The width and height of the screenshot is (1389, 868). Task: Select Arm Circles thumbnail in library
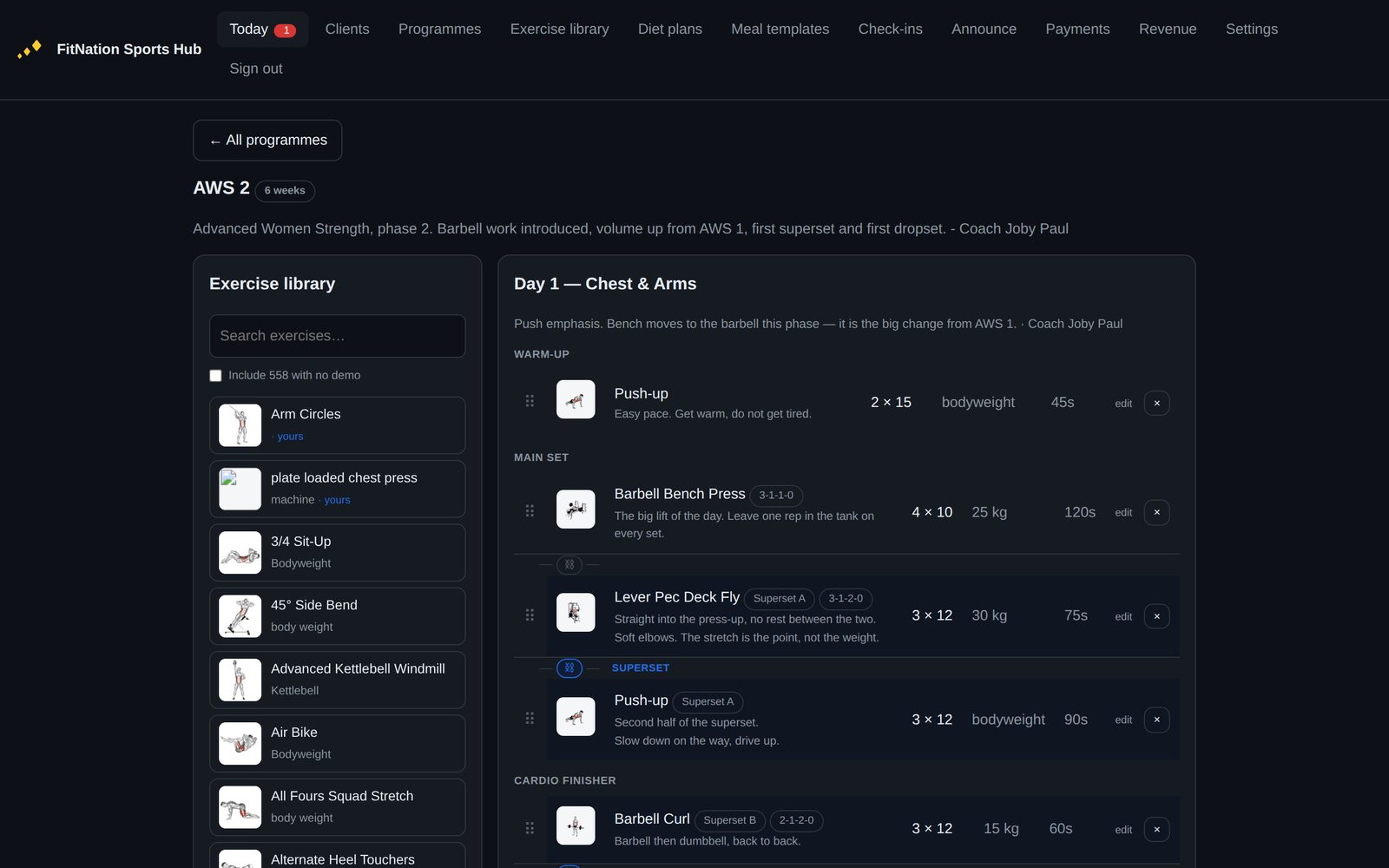coord(240,425)
